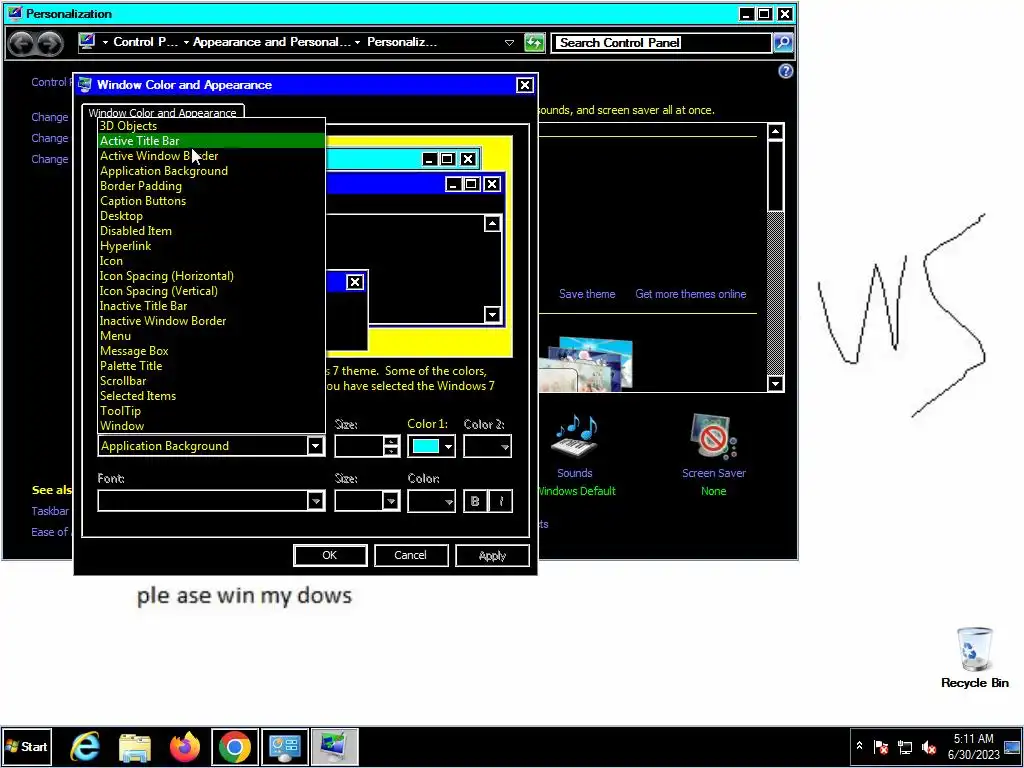The width and height of the screenshot is (1024, 768).
Task: Click the Forward navigation arrow
Action: (x=50, y=44)
